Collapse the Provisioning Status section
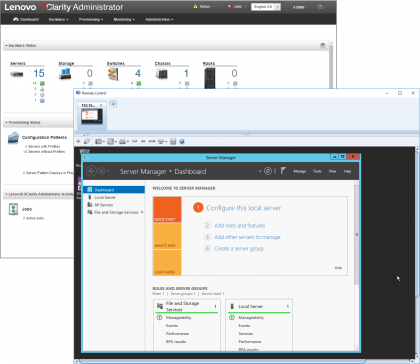This screenshot has width=420, height=364. coord(6,123)
